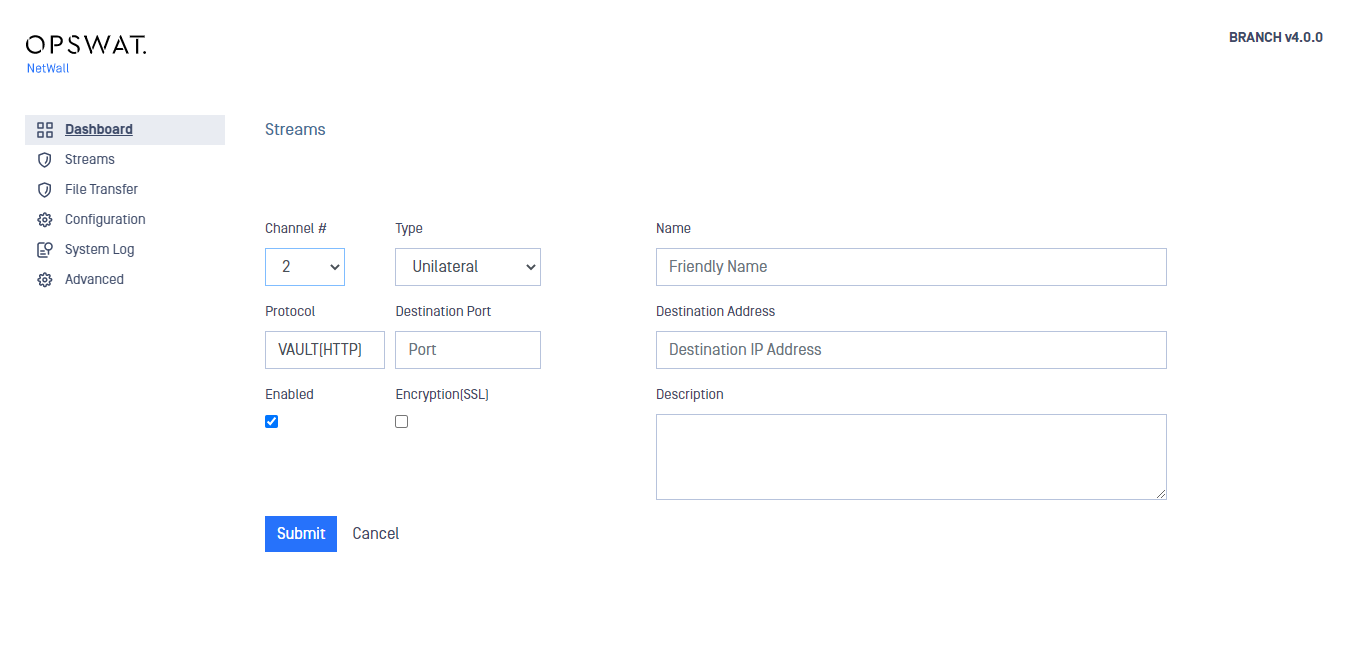
Task: Cancel the stream creation
Action: (x=376, y=534)
